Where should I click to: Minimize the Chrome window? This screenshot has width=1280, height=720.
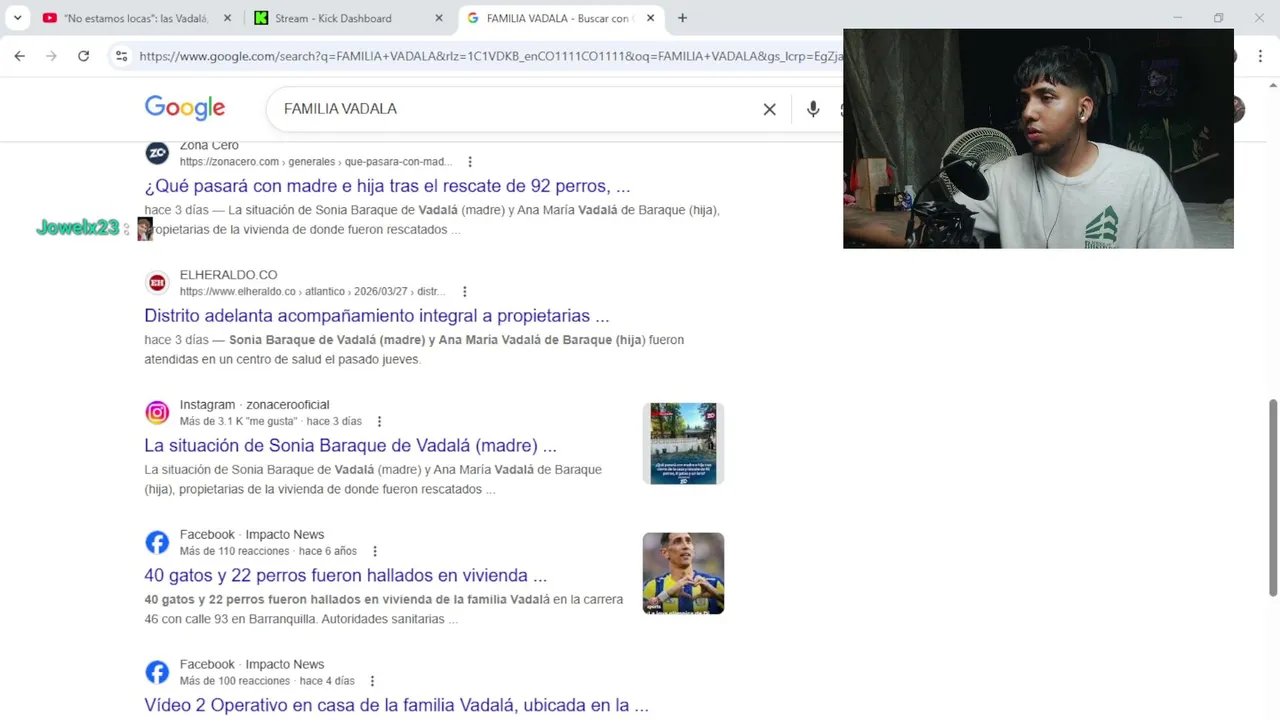[1177, 18]
